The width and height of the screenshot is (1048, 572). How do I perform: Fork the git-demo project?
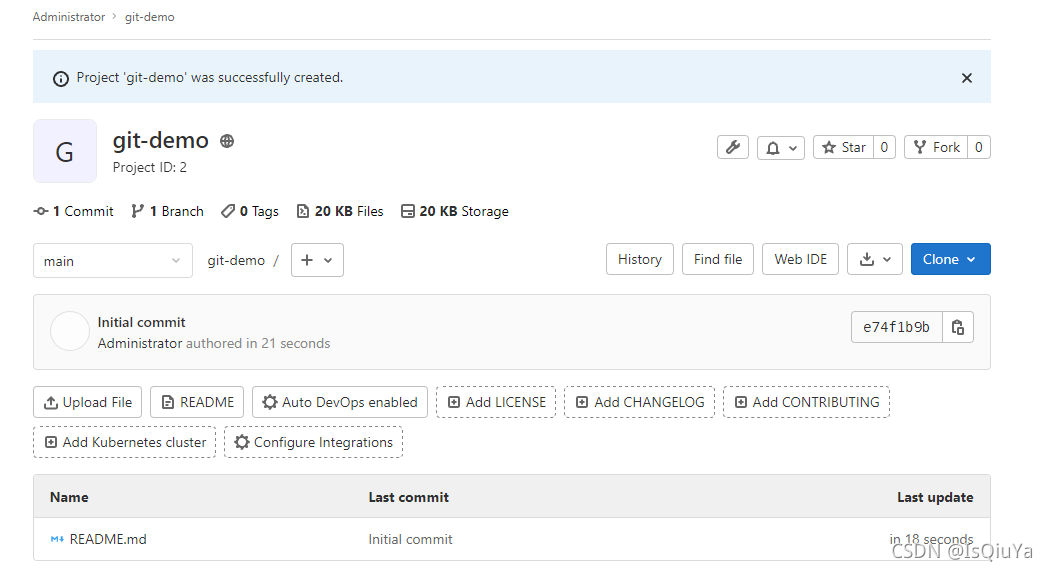(x=936, y=147)
